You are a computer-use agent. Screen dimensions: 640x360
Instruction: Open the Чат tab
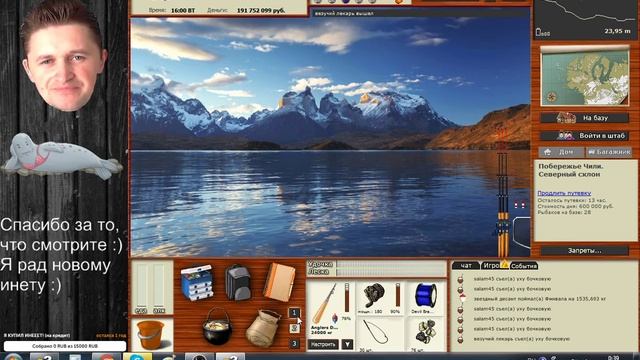point(466,265)
